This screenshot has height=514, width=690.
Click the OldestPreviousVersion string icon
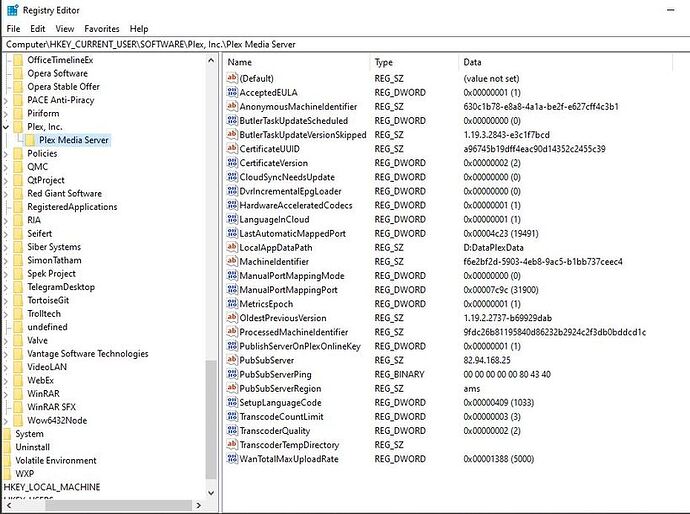coord(232,318)
